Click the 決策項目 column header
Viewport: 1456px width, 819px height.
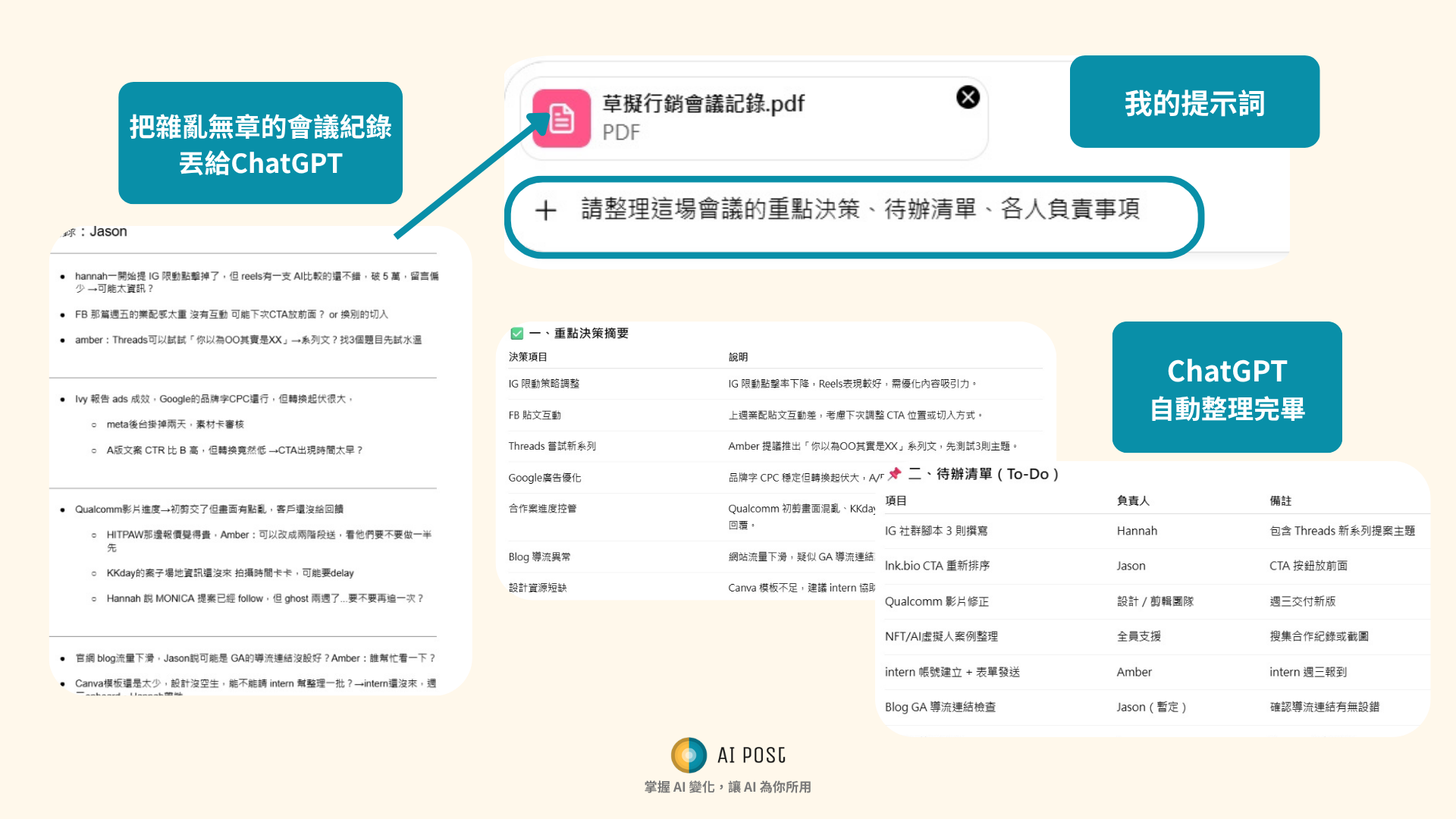tap(528, 356)
